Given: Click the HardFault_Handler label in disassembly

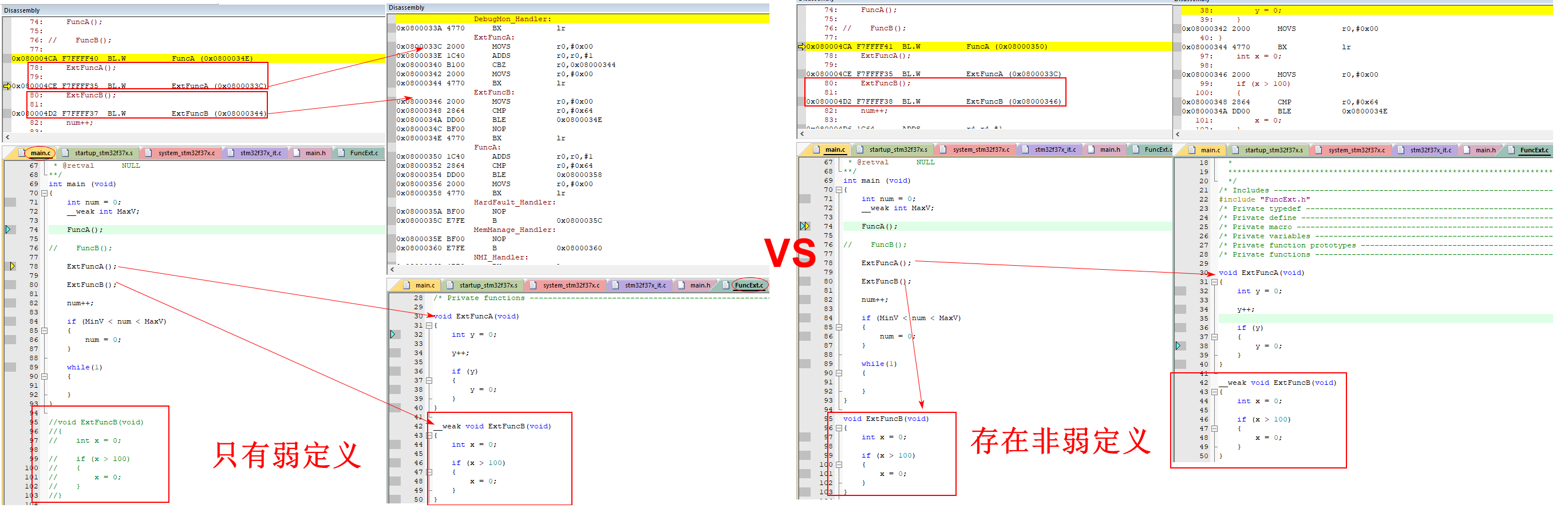Looking at the screenshot, I should tap(514, 202).
